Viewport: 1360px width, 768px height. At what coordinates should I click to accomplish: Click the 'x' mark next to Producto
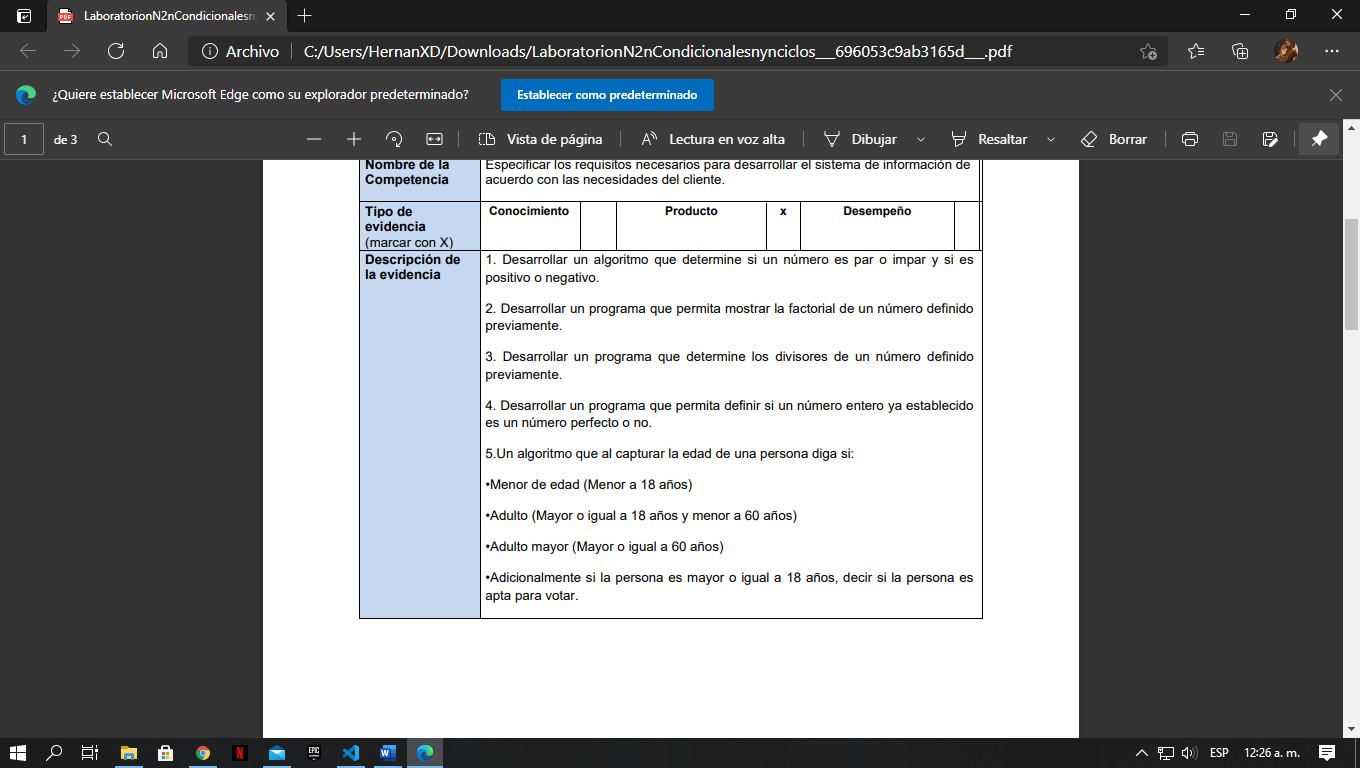(783, 211)
